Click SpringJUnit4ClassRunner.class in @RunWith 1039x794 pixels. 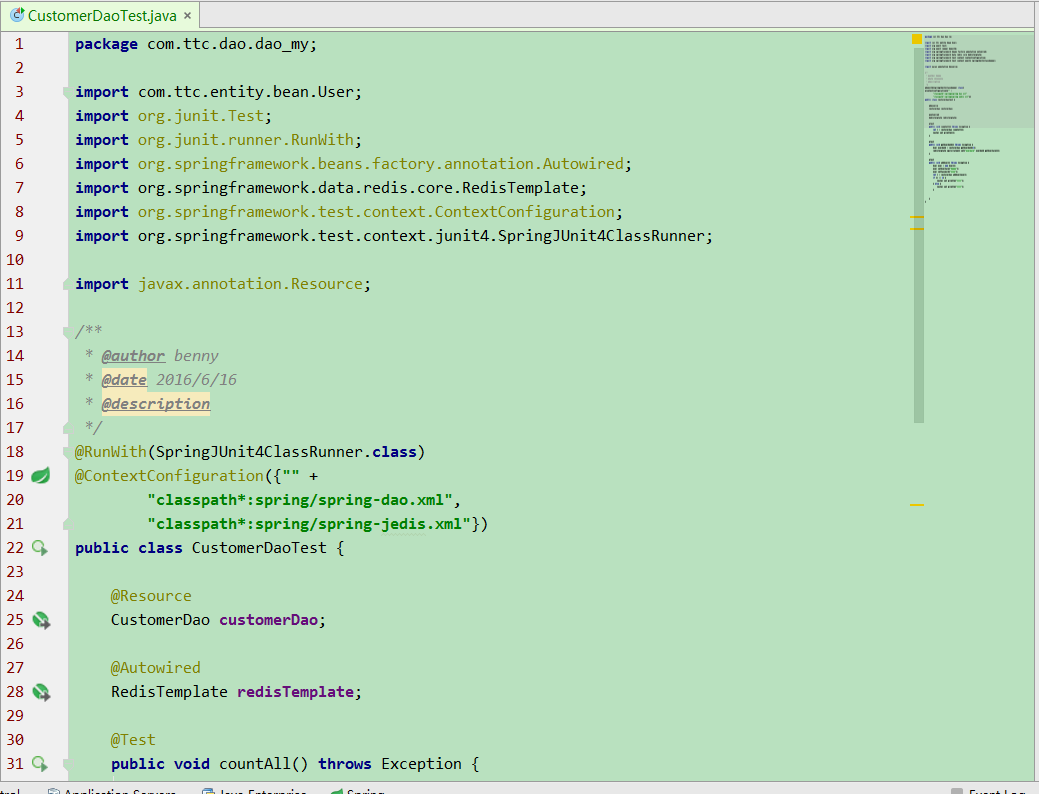click(x=286, y=452)
